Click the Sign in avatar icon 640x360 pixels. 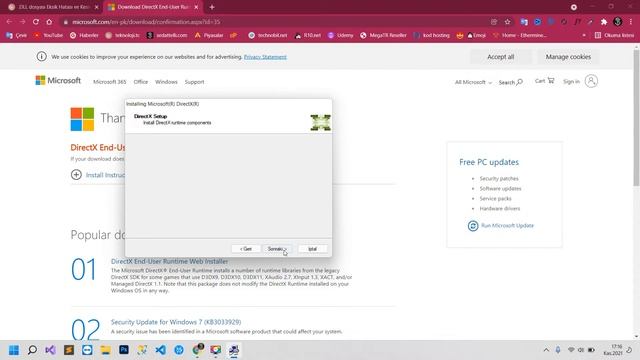click(x=591, y=81)
